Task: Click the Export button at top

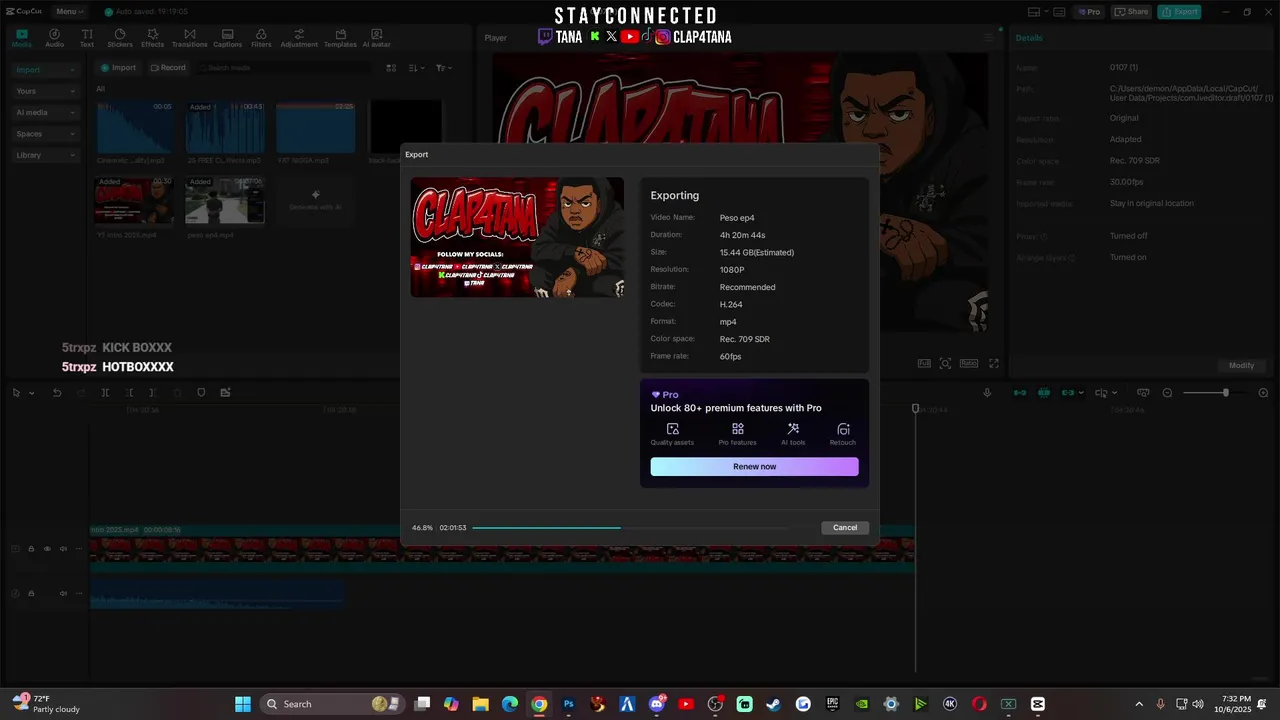Action: [x=1179, y=12]
